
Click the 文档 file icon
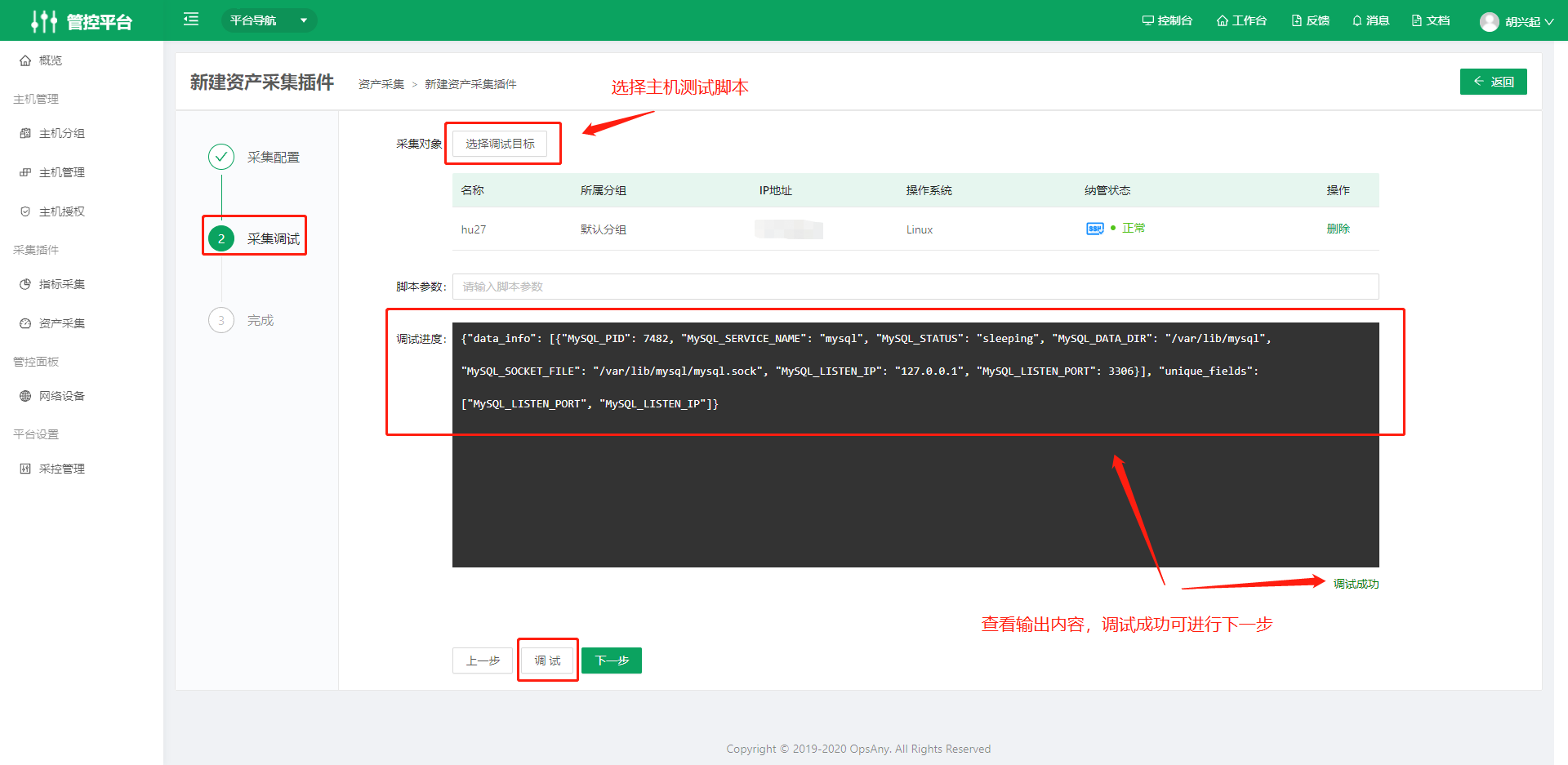1417,20
